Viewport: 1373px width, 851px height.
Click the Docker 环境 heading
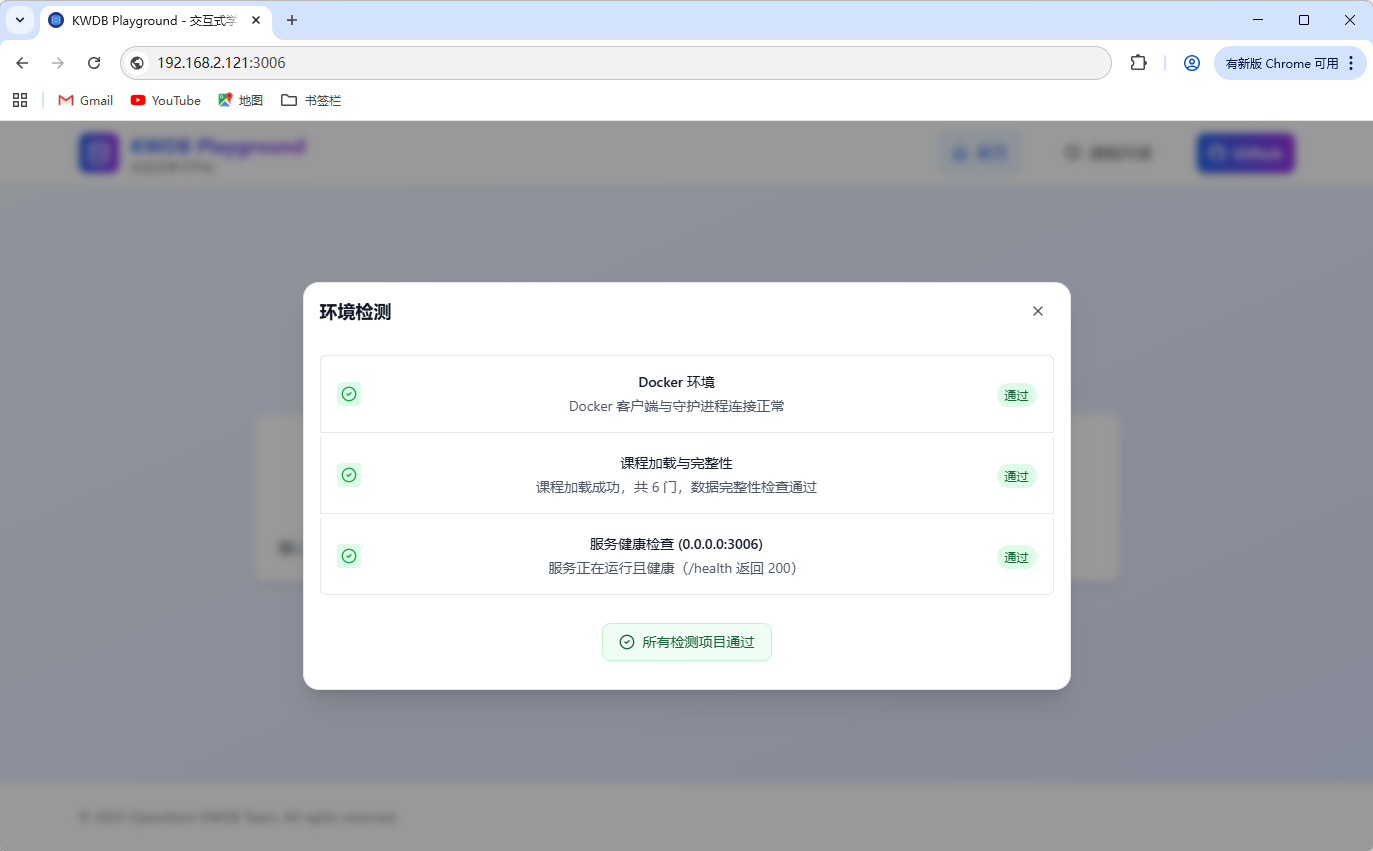pyautogui.click(x=677, y=382)
